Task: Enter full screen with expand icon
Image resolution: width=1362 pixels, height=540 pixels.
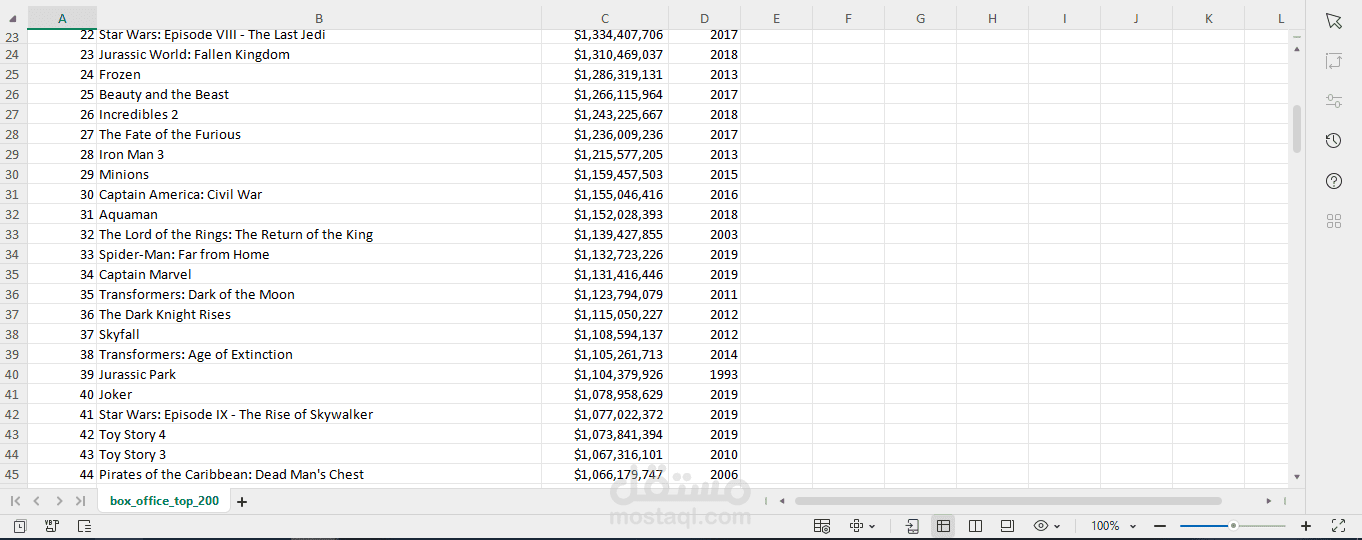Action: [x=1339, y=526]
